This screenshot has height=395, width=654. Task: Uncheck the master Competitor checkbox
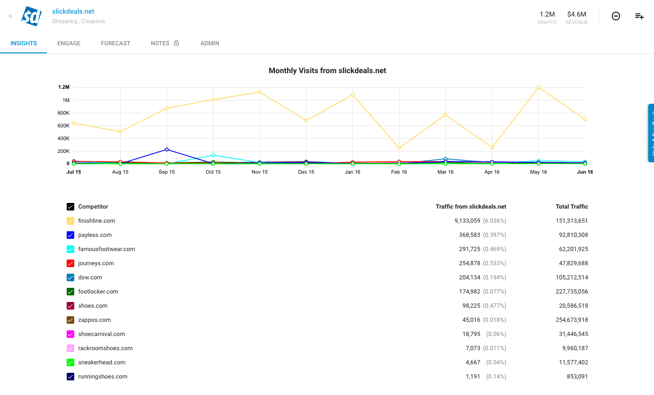(70, 207)
